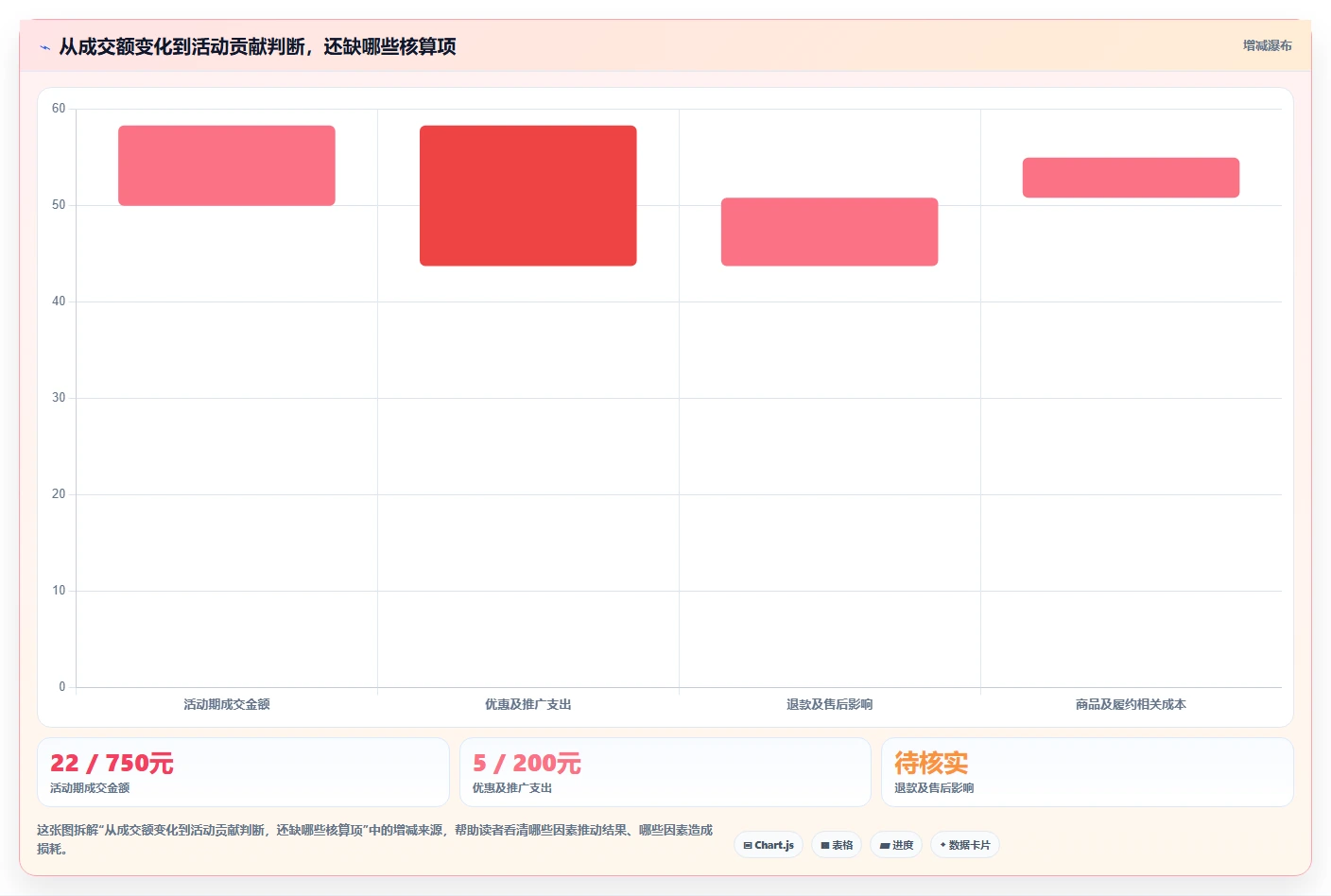
Task: Click the 退款及售后影响 waterfall bar
Action: tap(830, 232)
